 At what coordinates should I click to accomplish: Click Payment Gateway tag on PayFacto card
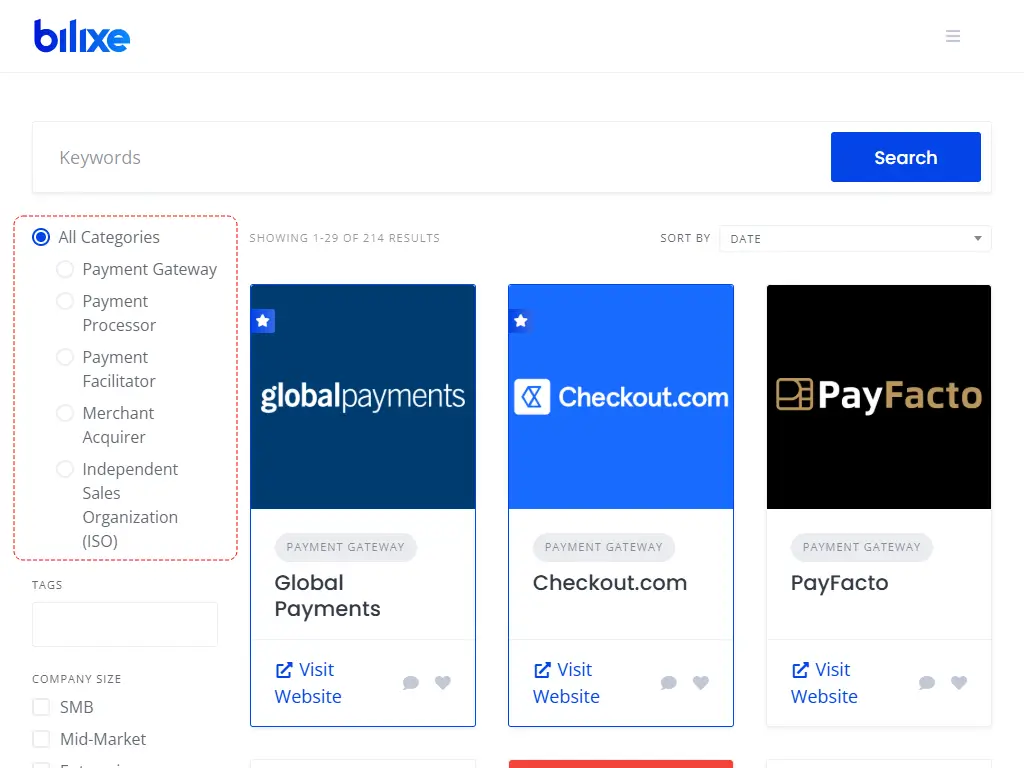(x=861, y=547)
